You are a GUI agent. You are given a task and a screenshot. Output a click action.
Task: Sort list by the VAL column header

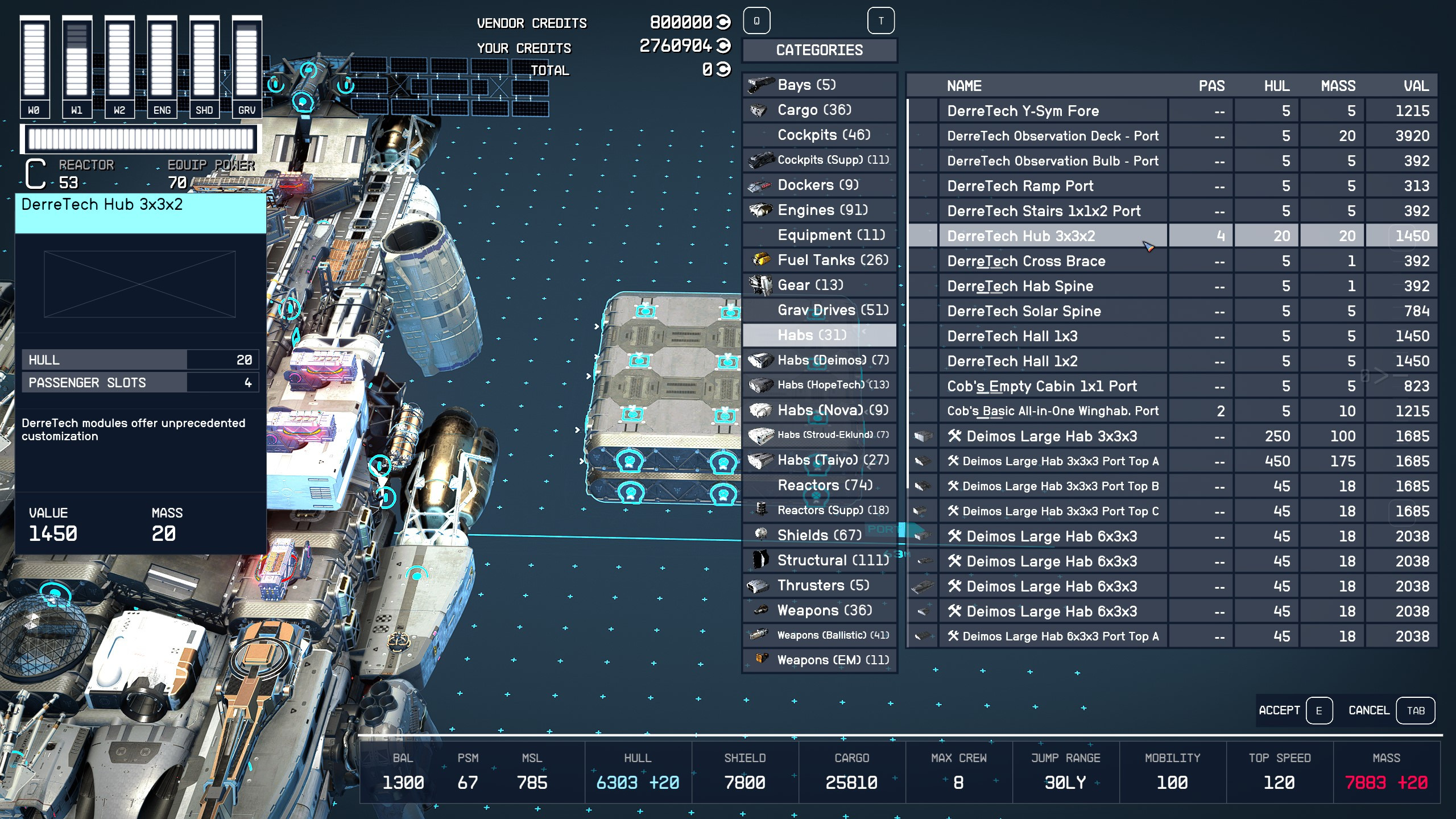click(1416, 86)
